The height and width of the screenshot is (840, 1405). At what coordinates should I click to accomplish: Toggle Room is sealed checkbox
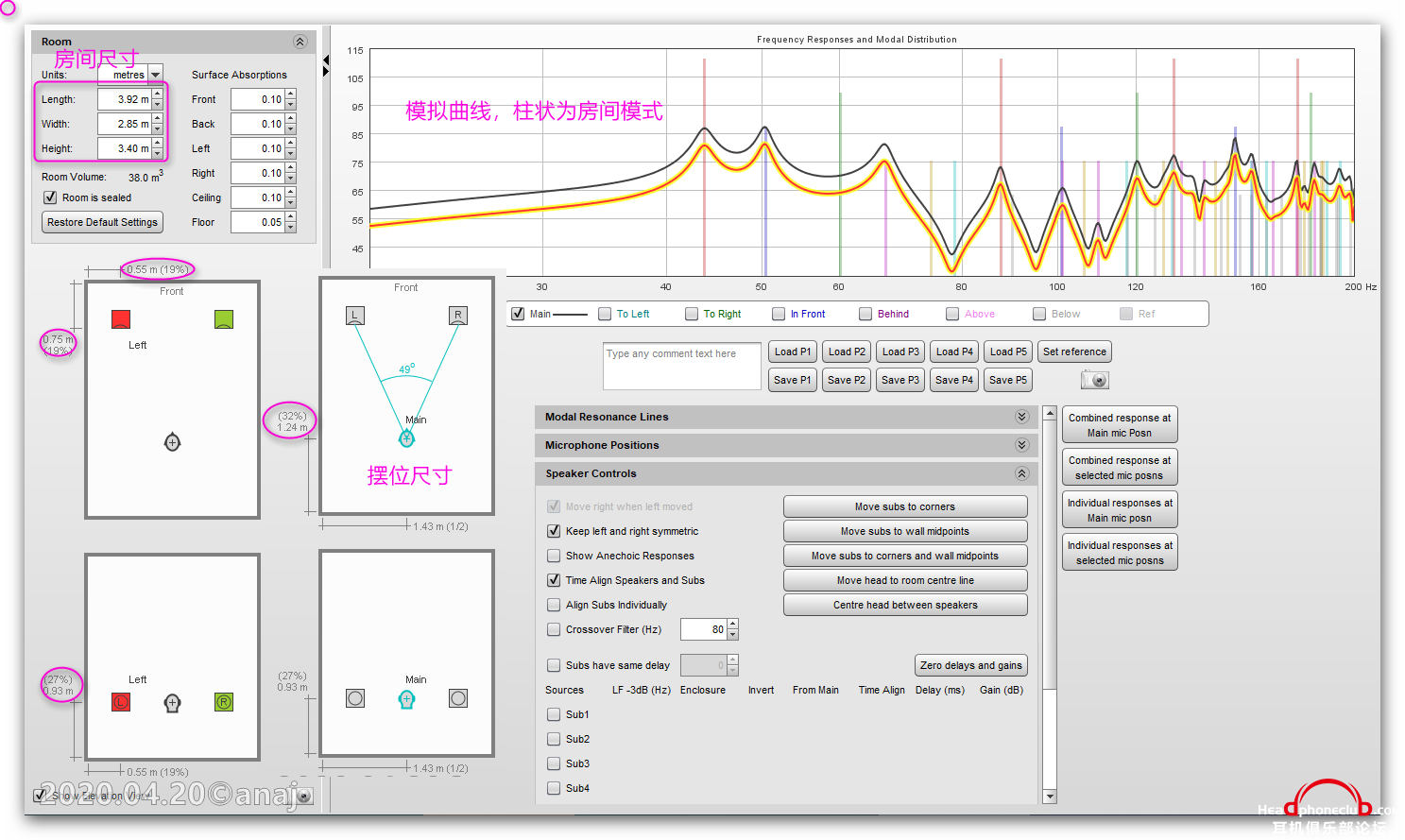pos(50,197)
